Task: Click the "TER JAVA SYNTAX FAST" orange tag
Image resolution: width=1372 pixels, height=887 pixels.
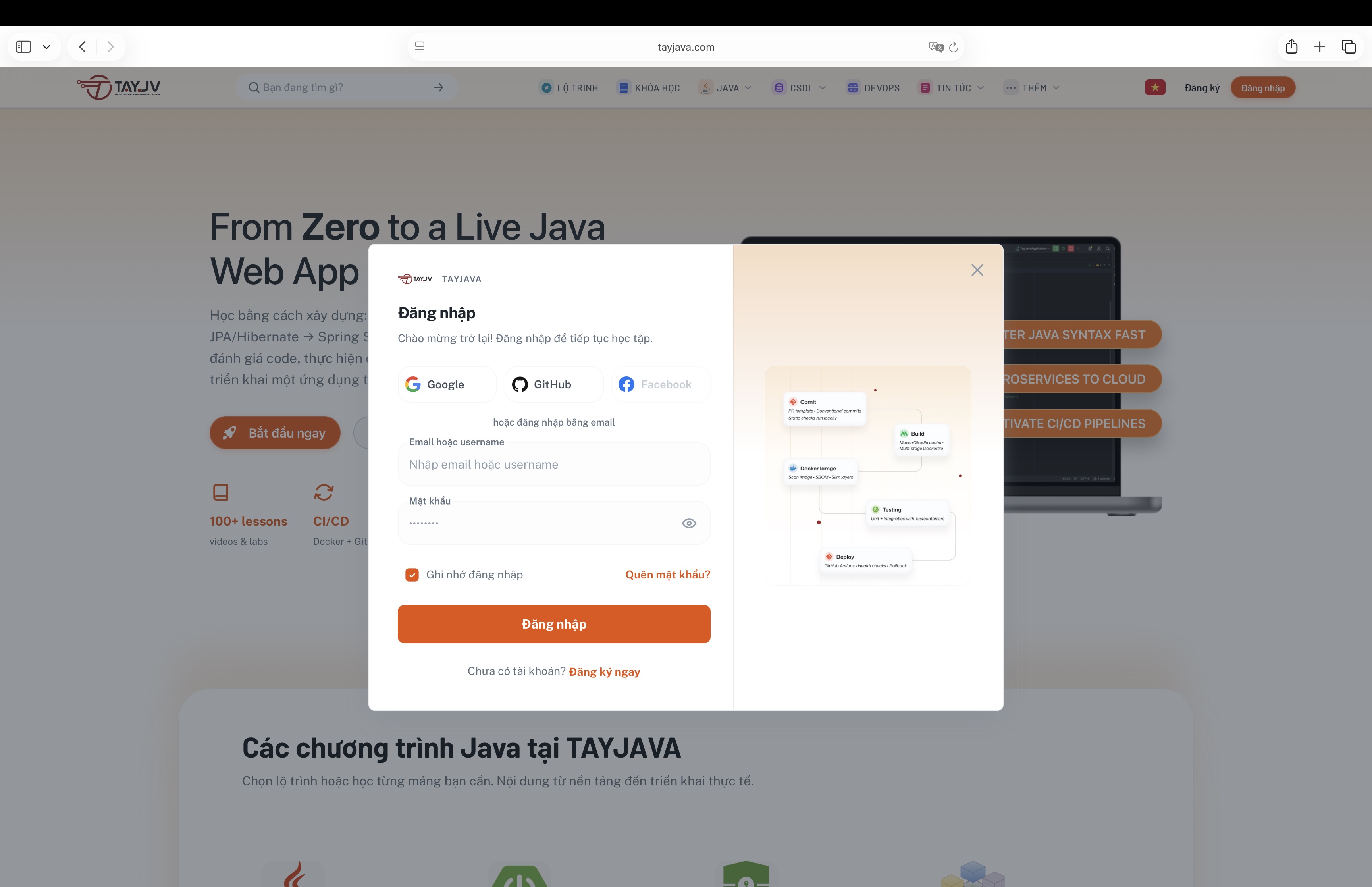Action: (x=1083, y=335)
